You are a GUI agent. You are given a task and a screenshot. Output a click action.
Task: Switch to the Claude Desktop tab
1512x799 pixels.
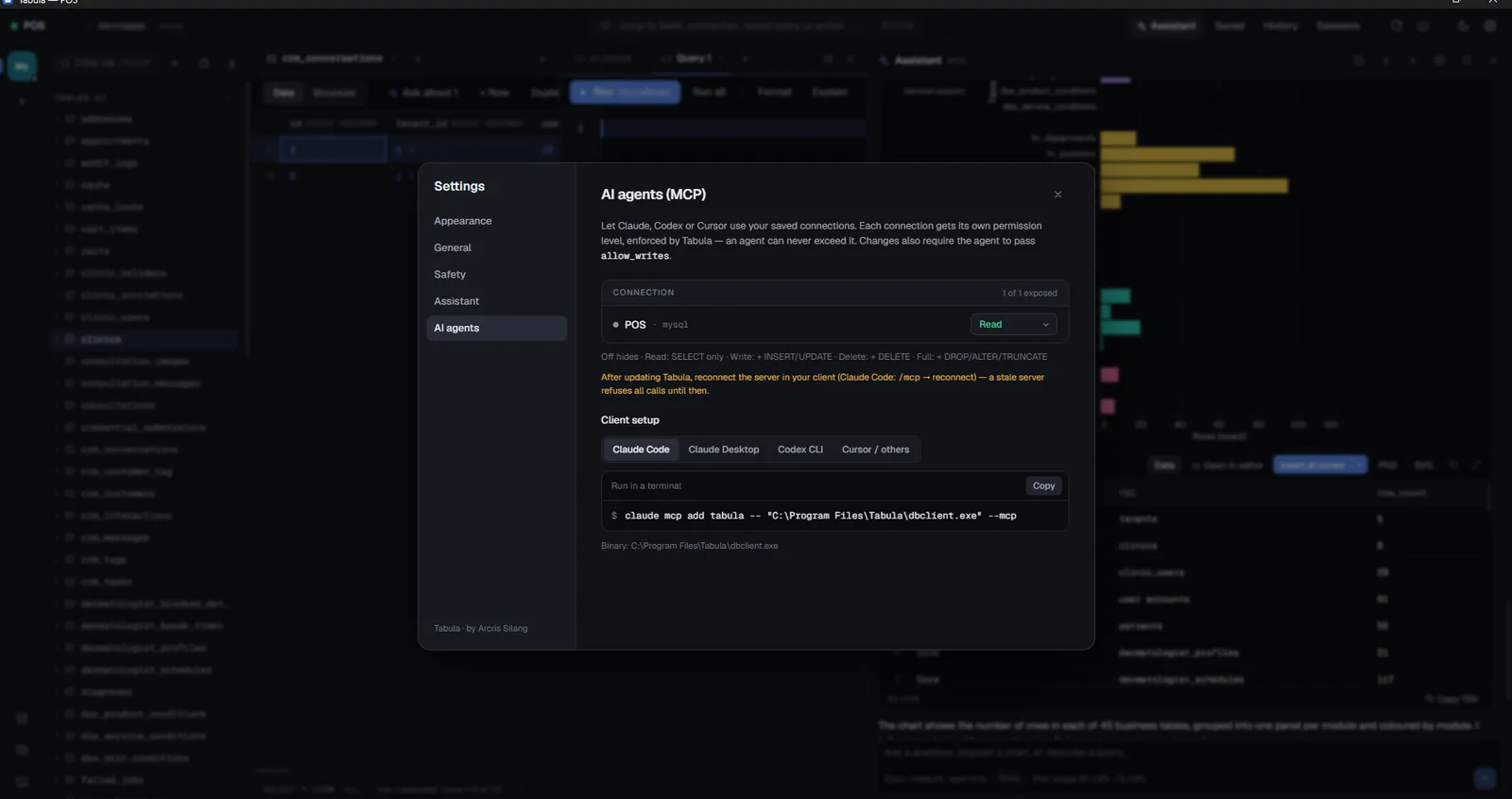click(724, 450)
